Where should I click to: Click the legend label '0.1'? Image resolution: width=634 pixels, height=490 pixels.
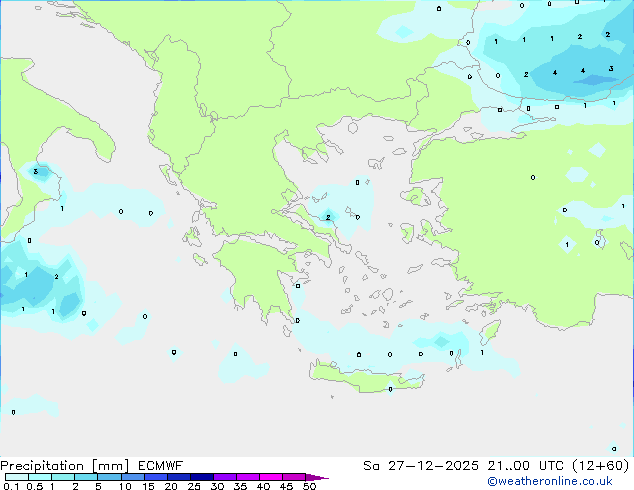(11, 486)
